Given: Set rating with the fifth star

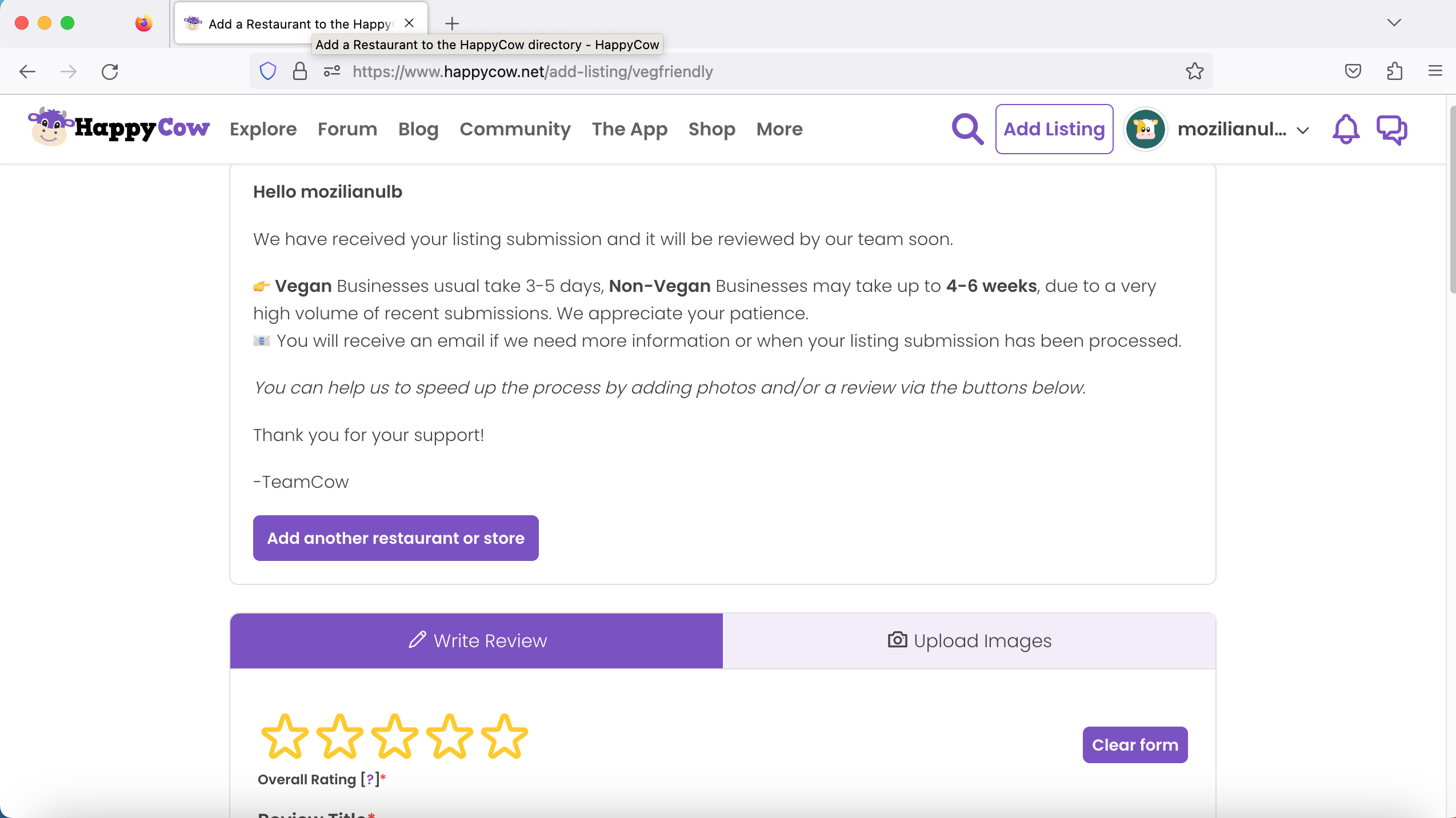Looking at the screenshot, I should pyautogui.click(x=504, y=737).
